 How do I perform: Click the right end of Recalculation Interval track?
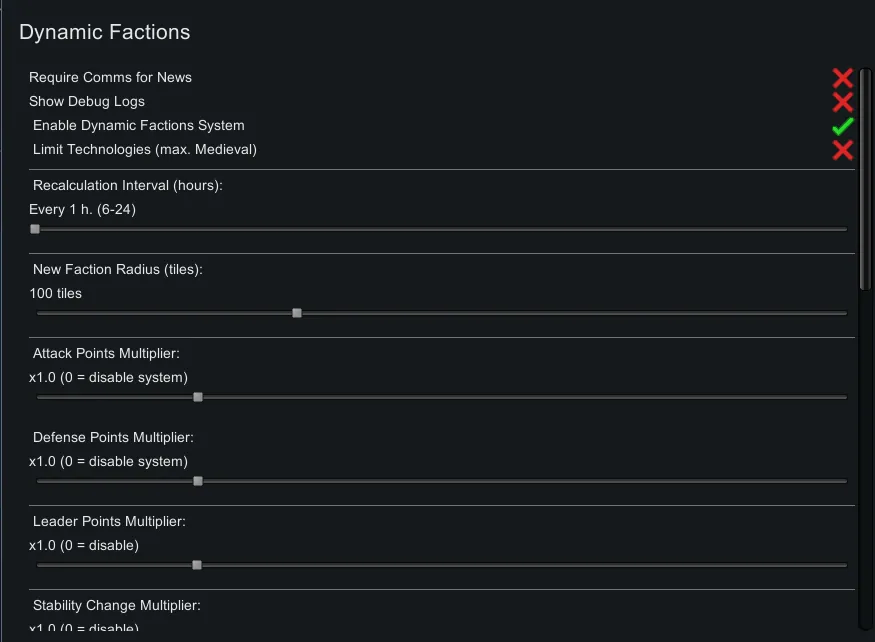tap(843, 229)
